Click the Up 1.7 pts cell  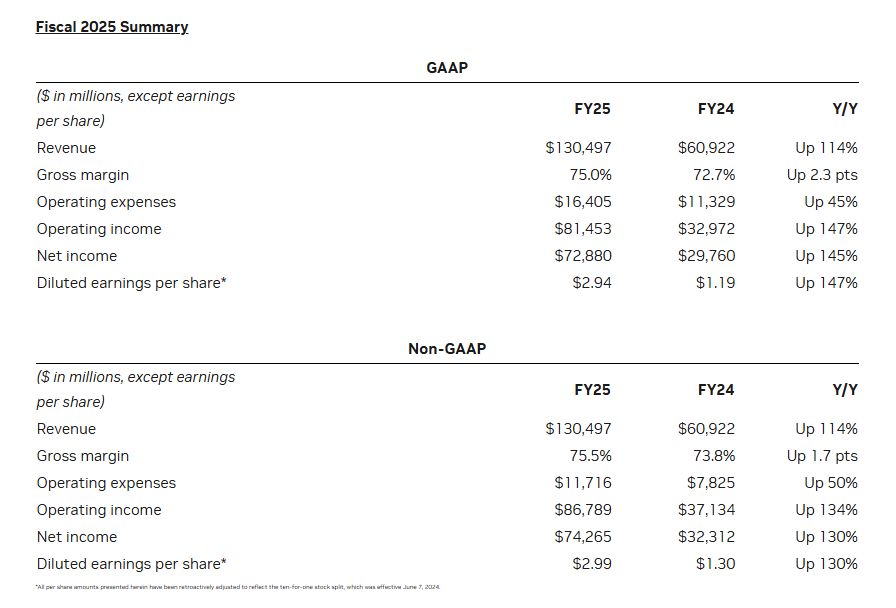822,456
